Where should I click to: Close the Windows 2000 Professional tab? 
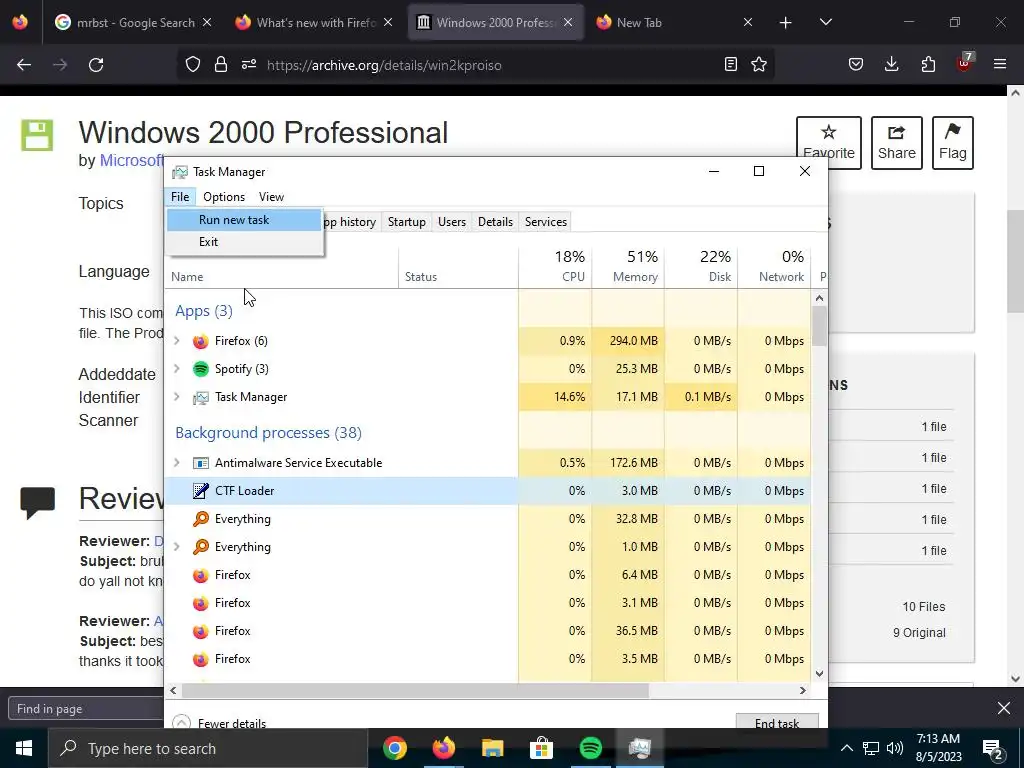(x=568, y=23)
